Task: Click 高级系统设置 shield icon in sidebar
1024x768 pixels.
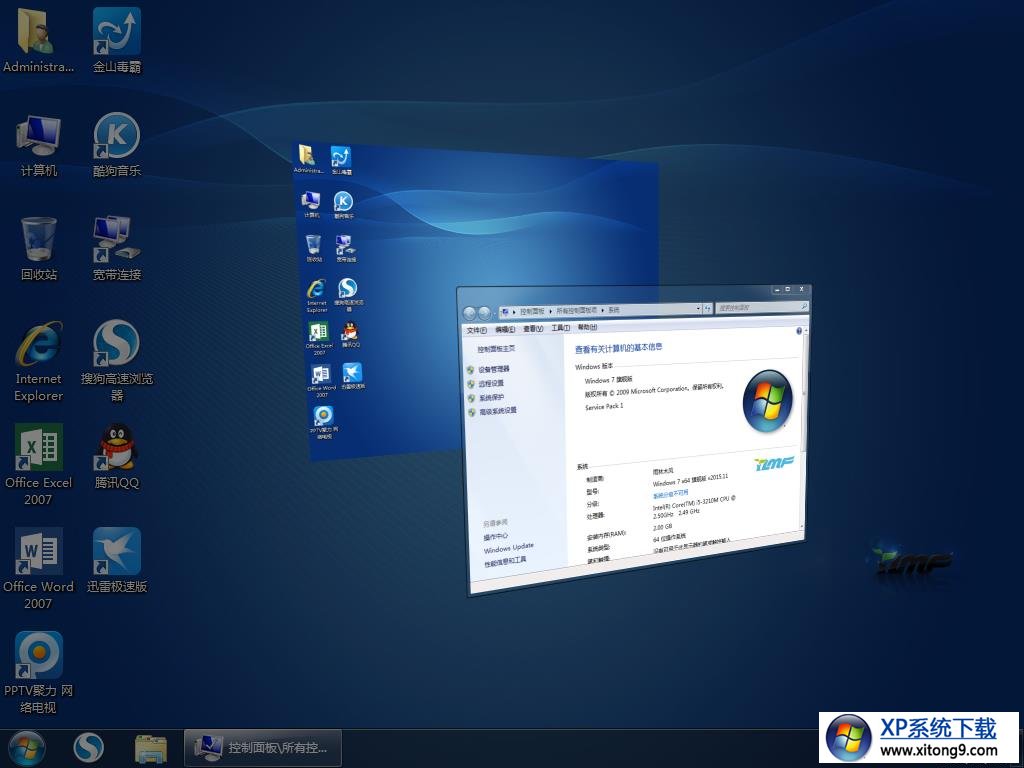Action: (472, 412)
